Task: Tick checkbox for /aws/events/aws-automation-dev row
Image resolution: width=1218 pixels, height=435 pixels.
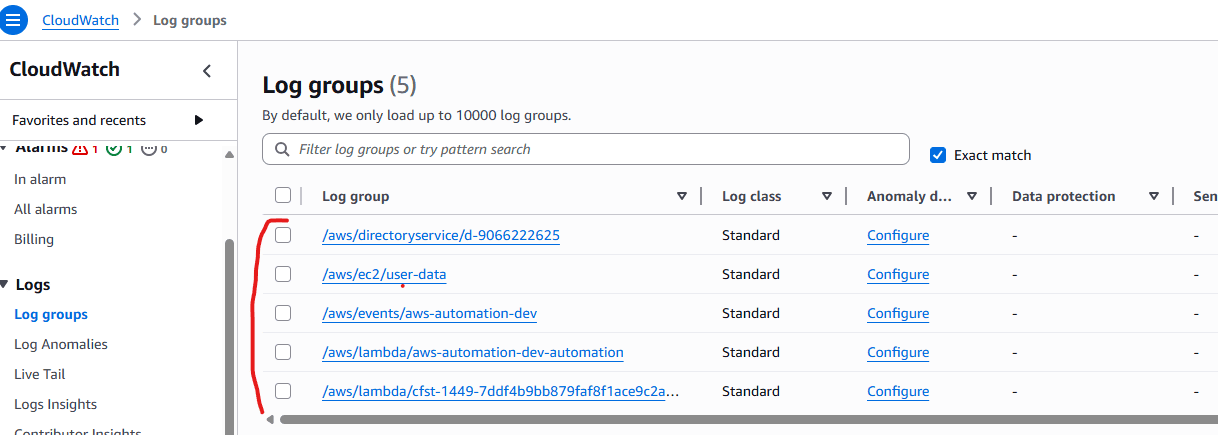Action: point(283,313)
